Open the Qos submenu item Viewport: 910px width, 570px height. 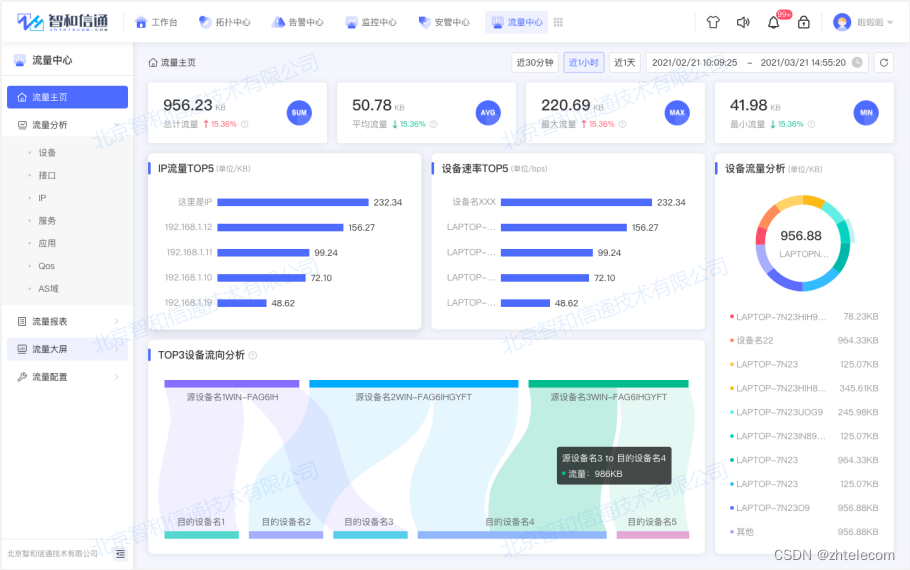tap(46, 266)
